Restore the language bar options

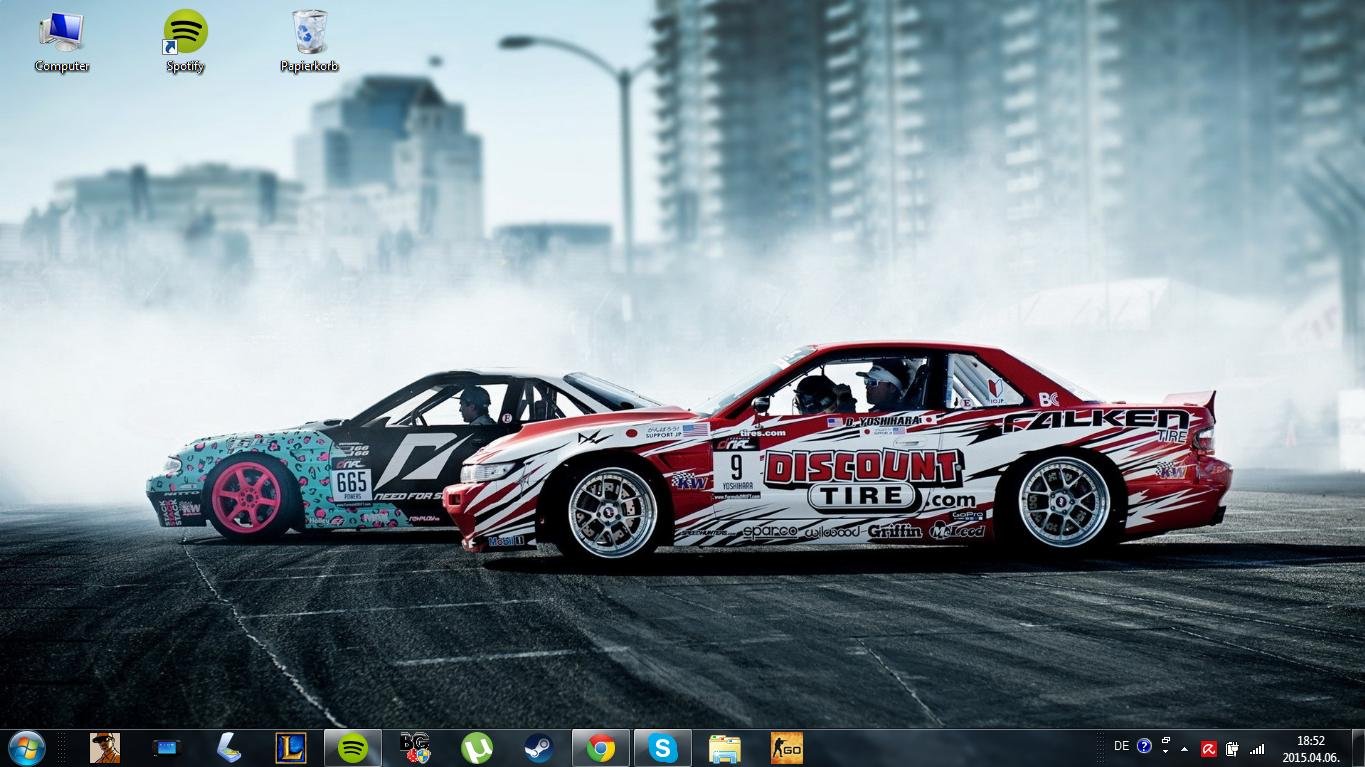pos(1166,741)
